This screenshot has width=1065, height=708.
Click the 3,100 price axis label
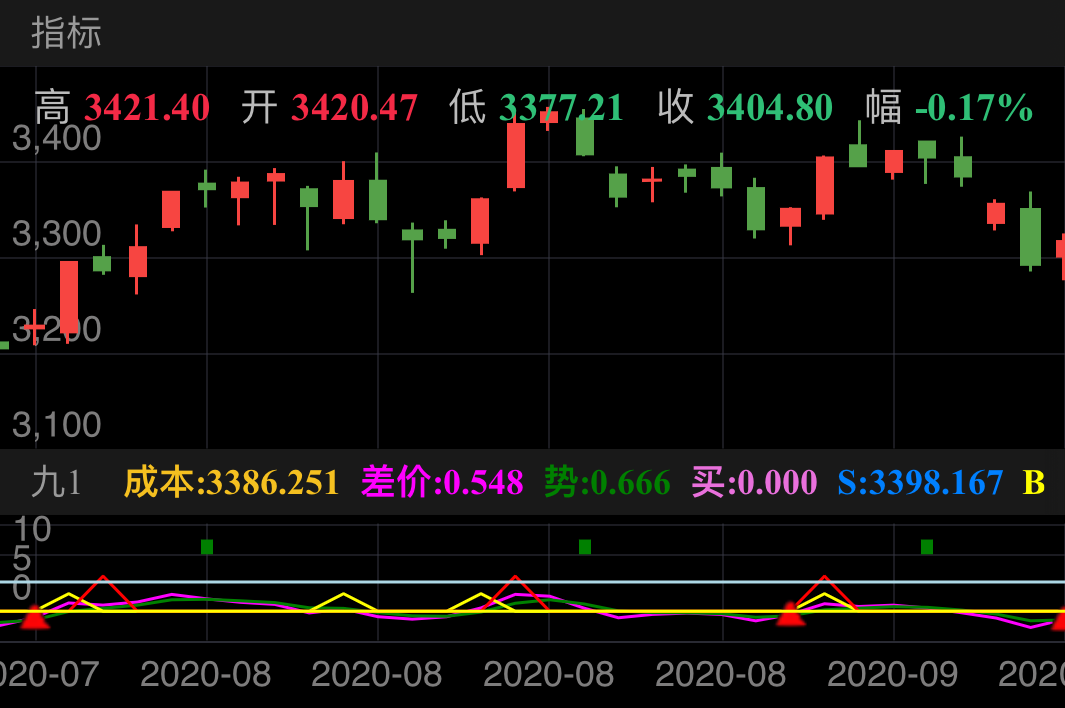[56, 425]
